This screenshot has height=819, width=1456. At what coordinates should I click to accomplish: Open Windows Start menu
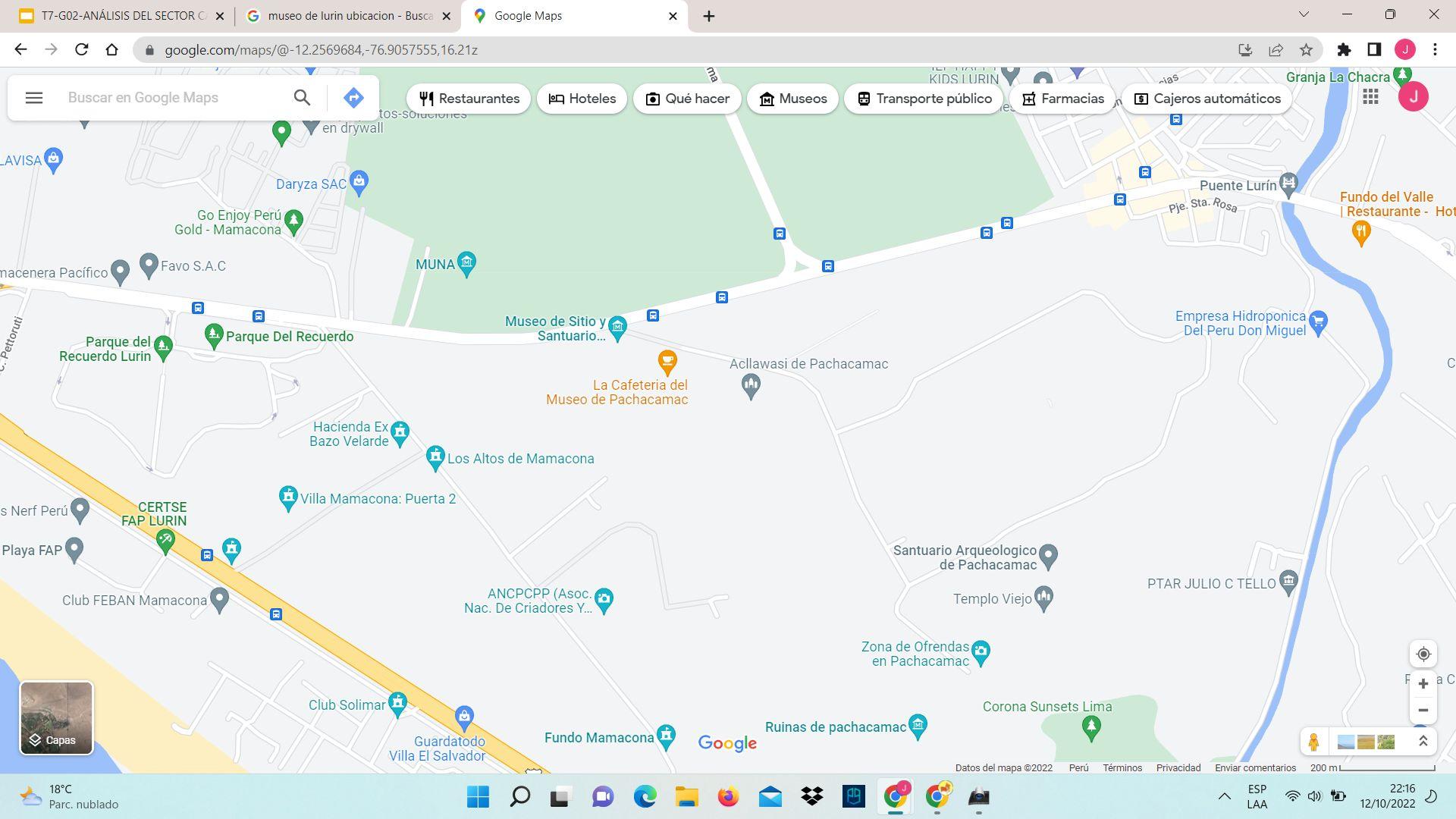click(x=479, y=797)
